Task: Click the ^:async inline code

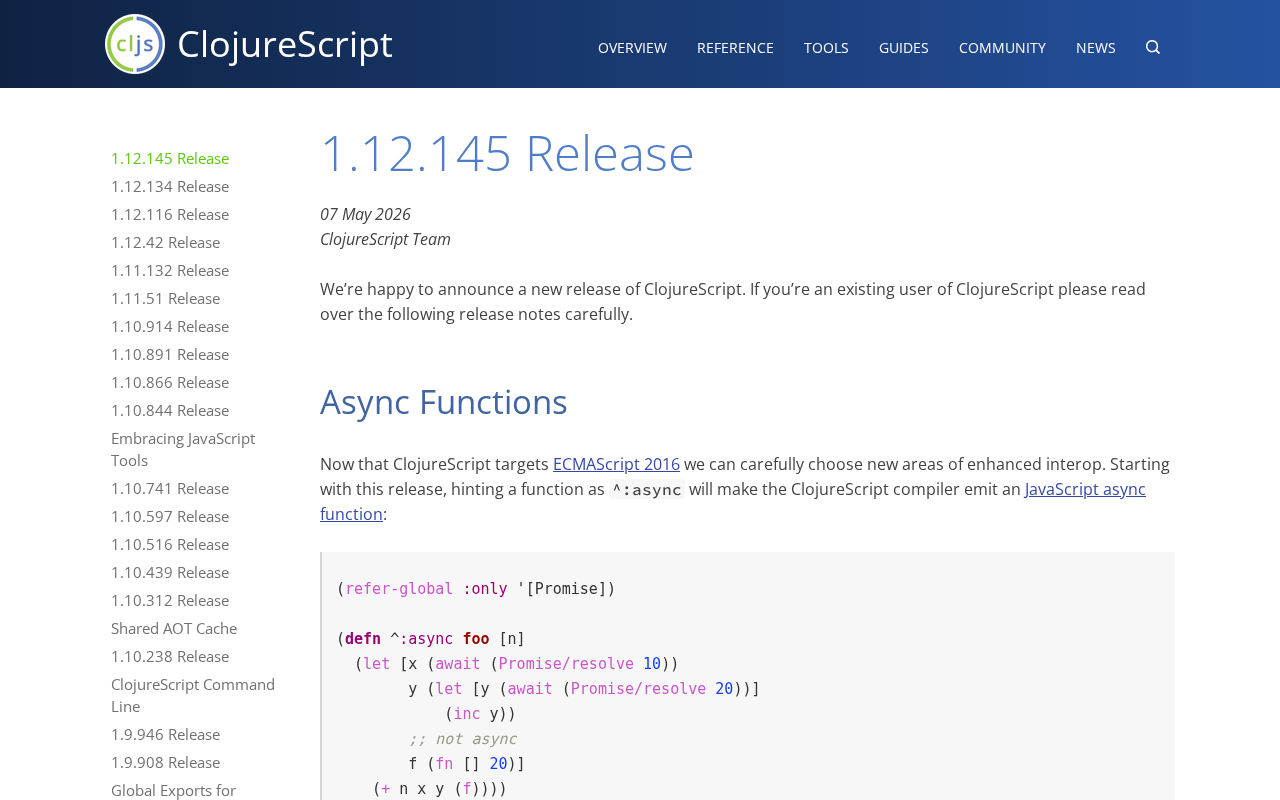Action: [647, 490]
